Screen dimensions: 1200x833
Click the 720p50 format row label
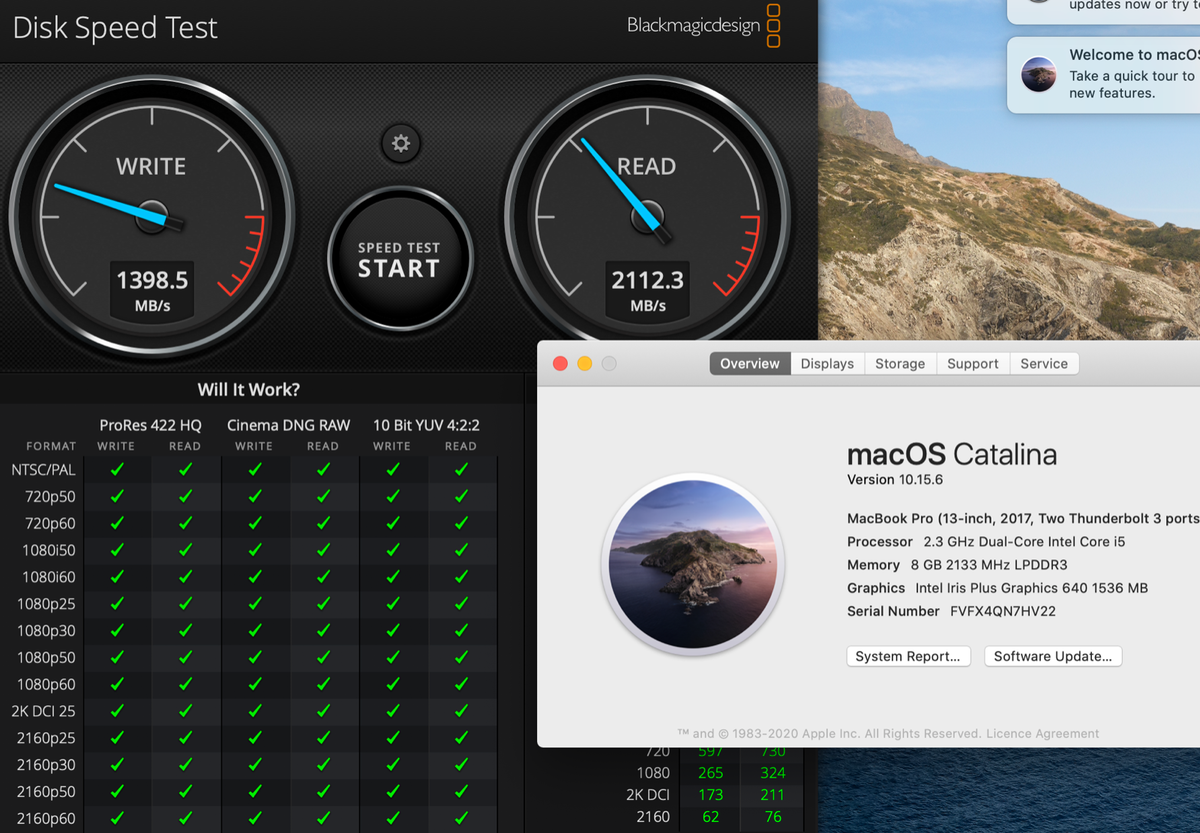click(x=50, y=496)
